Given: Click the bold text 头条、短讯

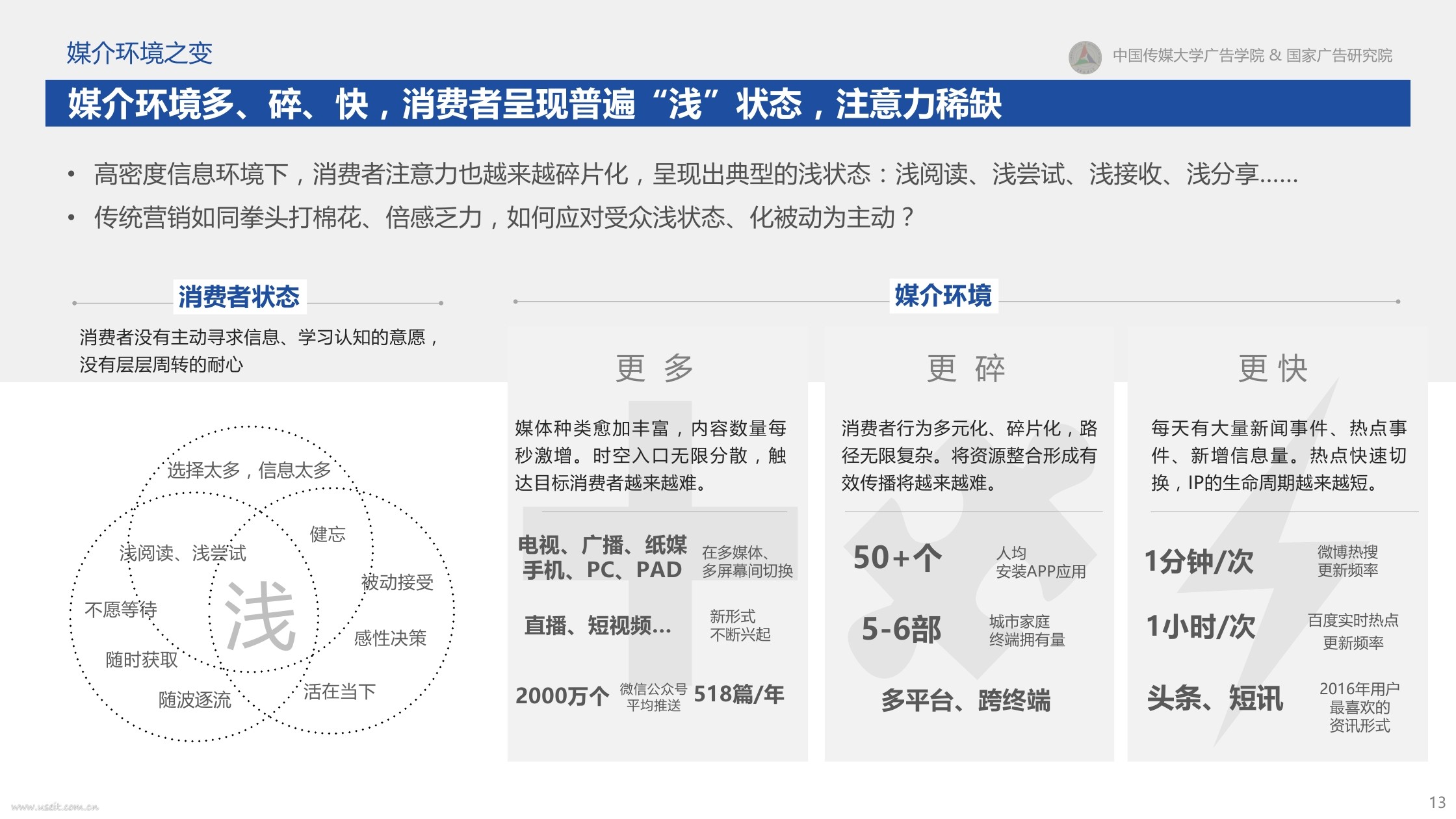Looking at the screenshot, I should [x=1215, y=699].
